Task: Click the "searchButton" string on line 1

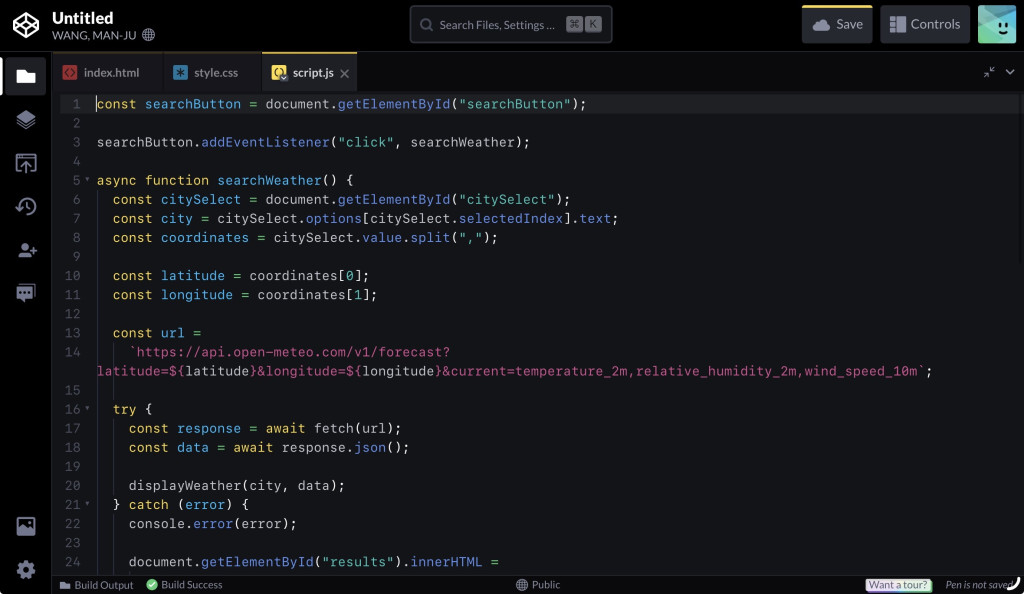Action: [x=515, y=104]
